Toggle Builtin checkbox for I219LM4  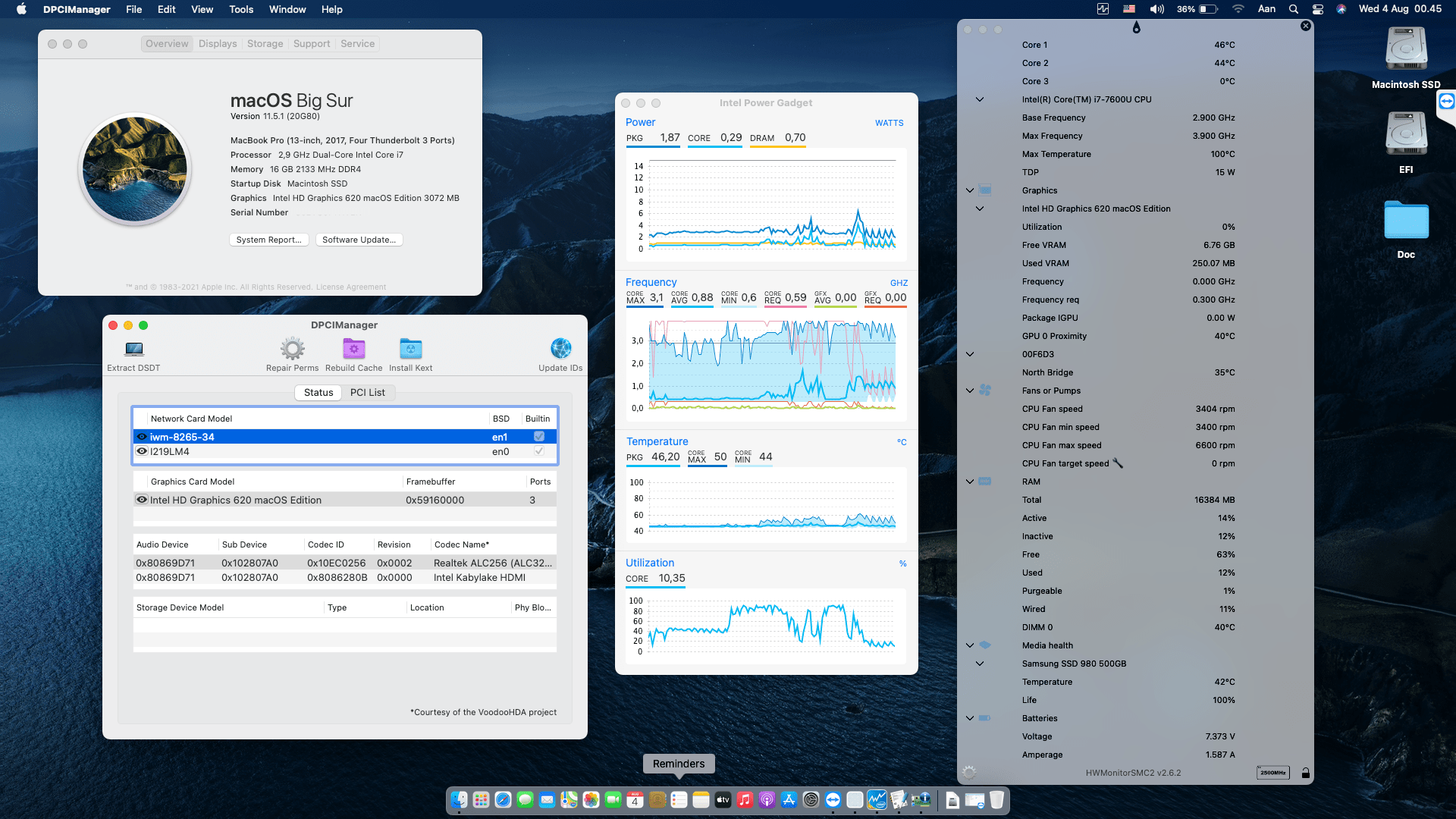[x=539, y=451]
